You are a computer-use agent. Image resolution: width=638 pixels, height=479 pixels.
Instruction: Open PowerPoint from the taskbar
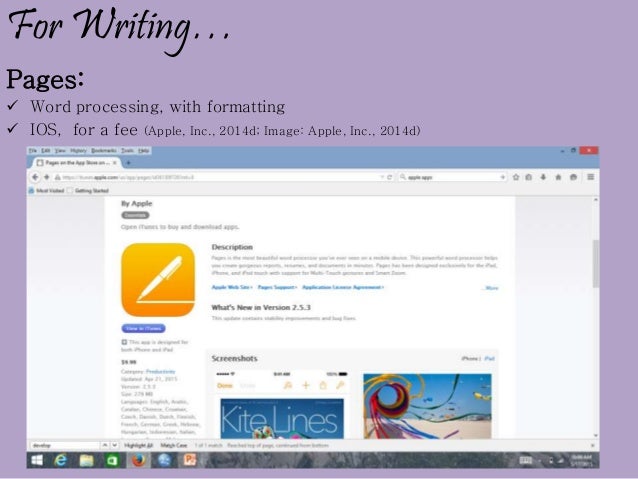point(190,460)
